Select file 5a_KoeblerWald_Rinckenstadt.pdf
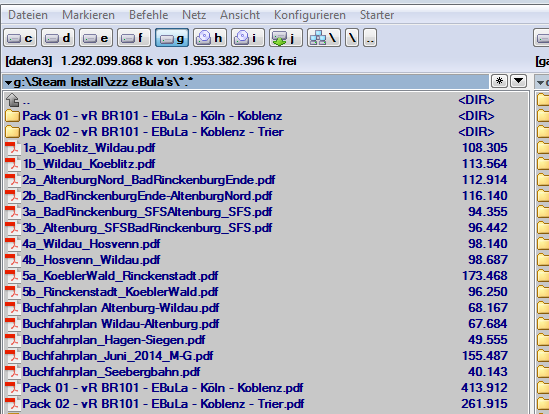 [x=120, y=276]
